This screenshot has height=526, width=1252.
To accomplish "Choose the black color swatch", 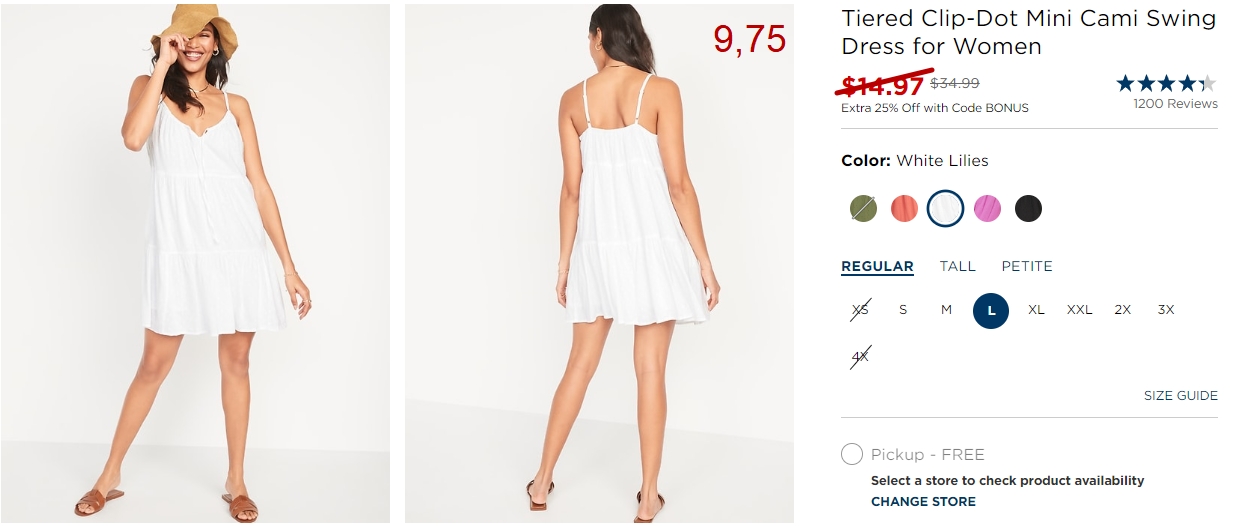I will pyautogui.click(x=1028, y=208).
